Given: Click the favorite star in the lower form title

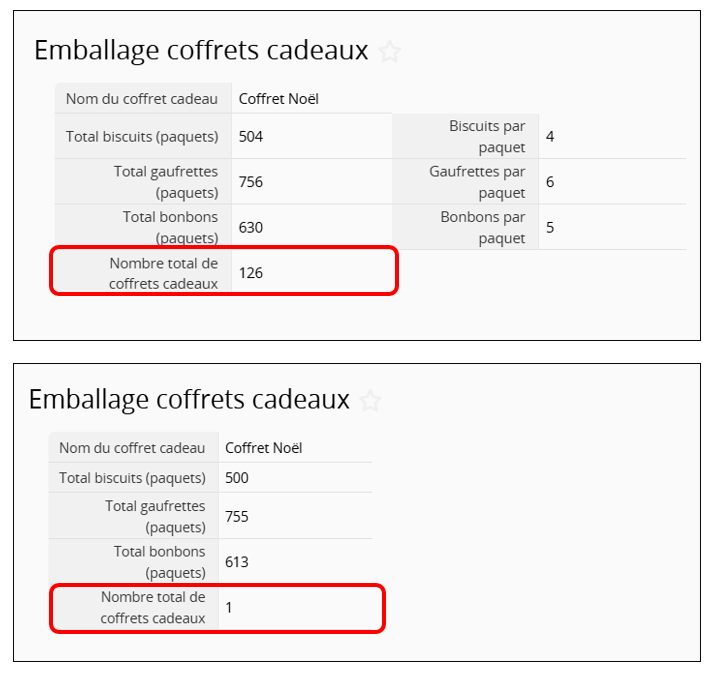Looking at the screenshot, I should (370, 402).
